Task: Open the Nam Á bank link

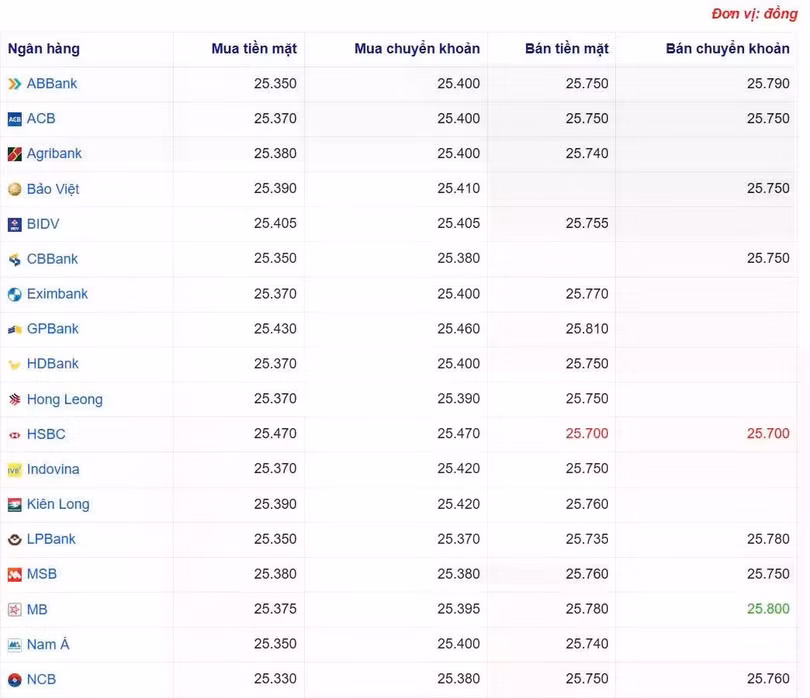Action: pyautogui.click(x=48, y=644)
